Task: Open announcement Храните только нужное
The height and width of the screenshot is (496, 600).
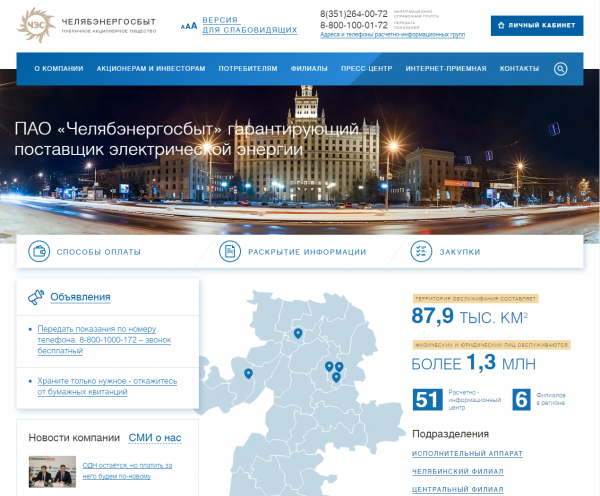Action: pos(107,387)
